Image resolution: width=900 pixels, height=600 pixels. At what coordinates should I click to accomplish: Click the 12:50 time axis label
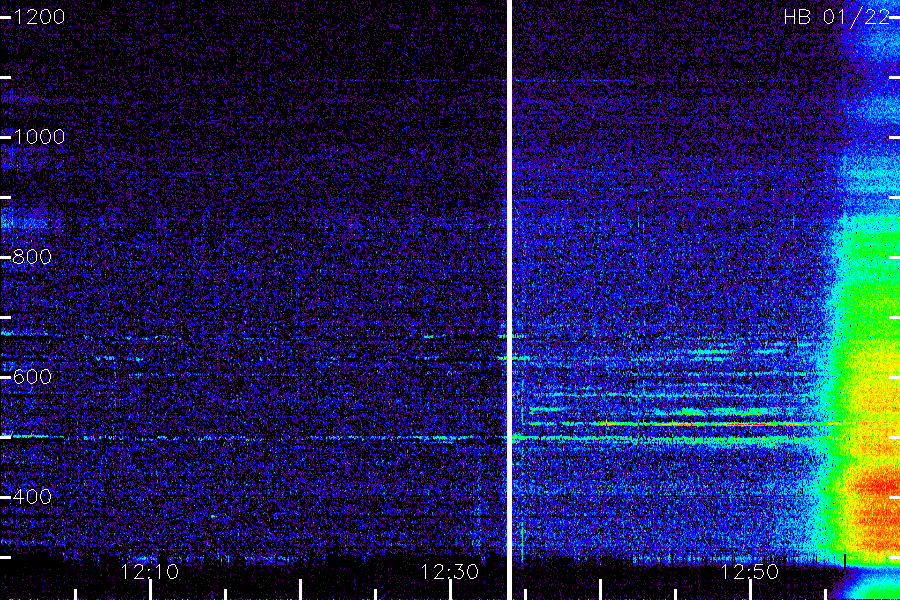click(x=750, y=572)
